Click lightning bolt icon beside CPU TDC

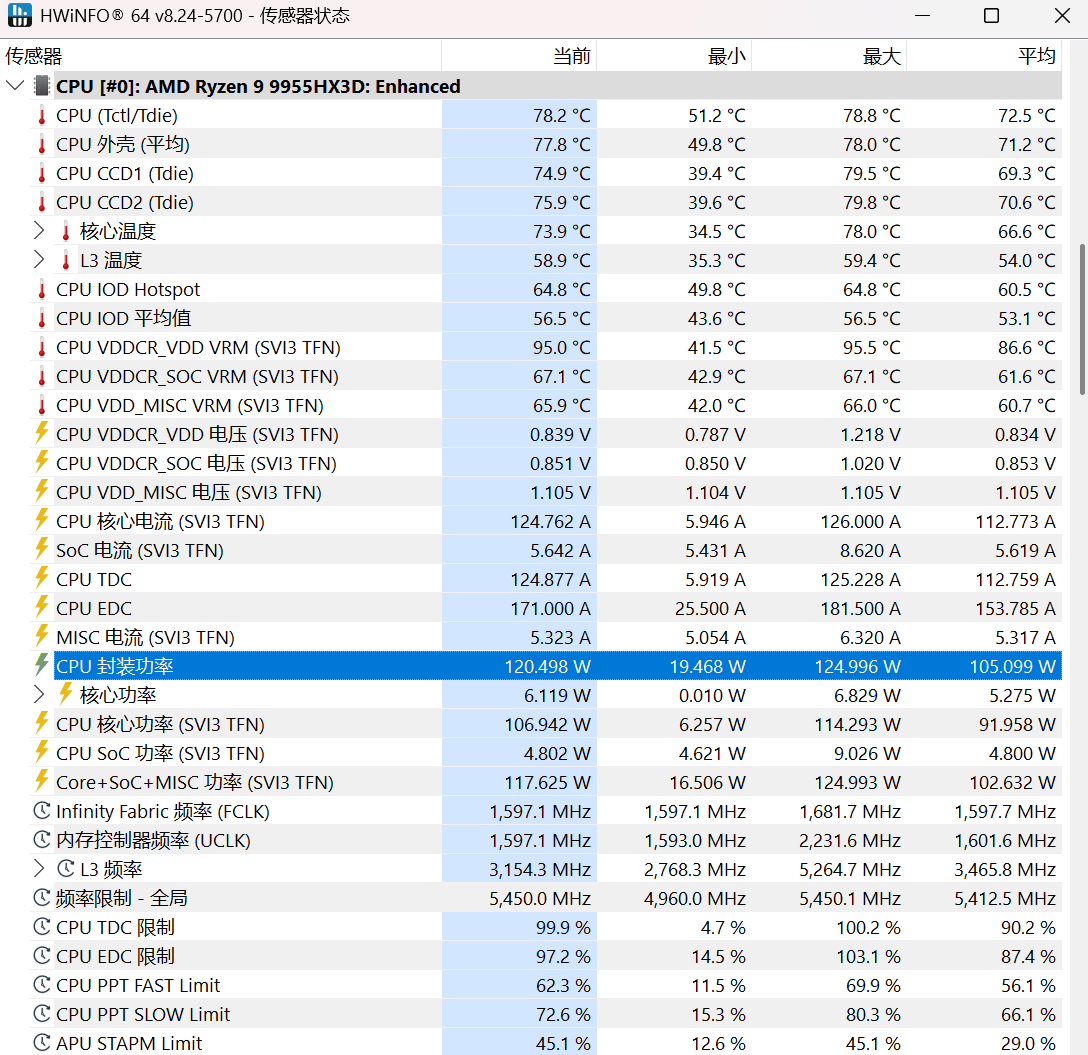pos(42,579)
